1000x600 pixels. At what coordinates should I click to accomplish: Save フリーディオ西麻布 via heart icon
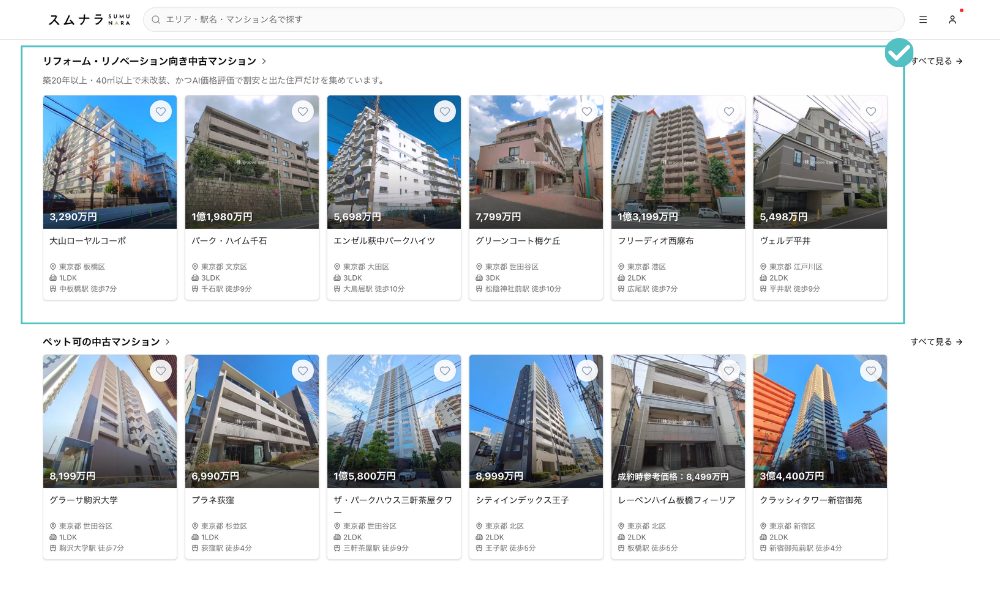click(x=729, y=112)
